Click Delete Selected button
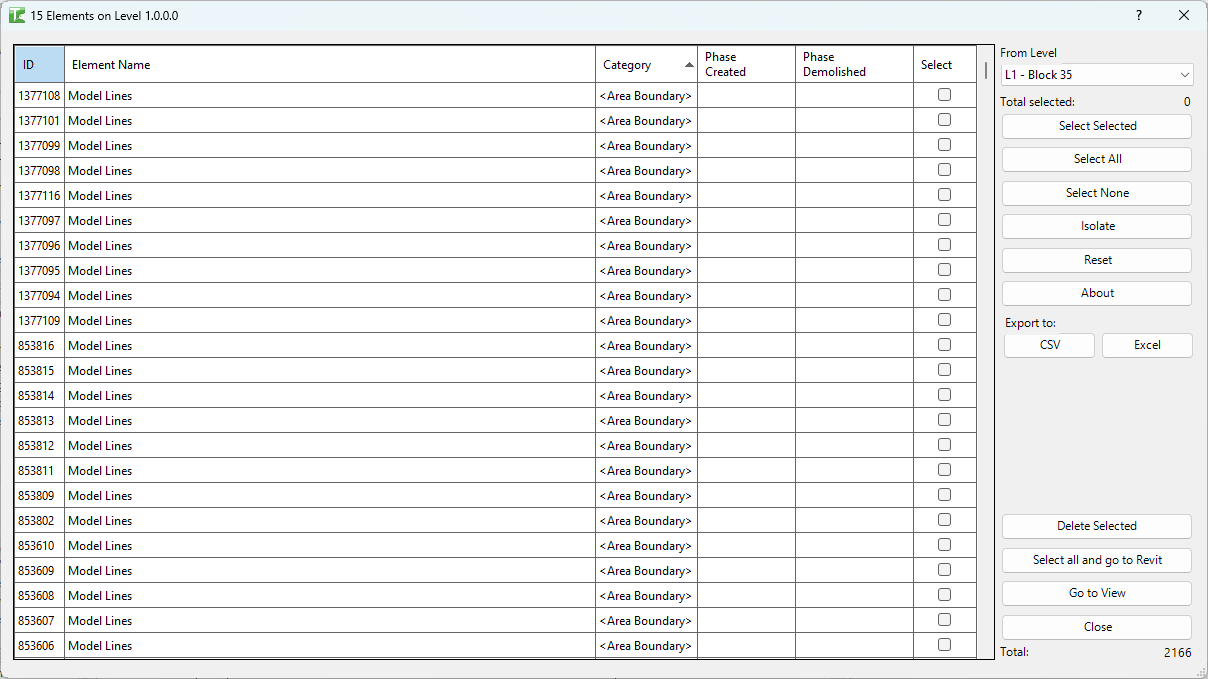Screen dimensions: 1208x679 1096,526
